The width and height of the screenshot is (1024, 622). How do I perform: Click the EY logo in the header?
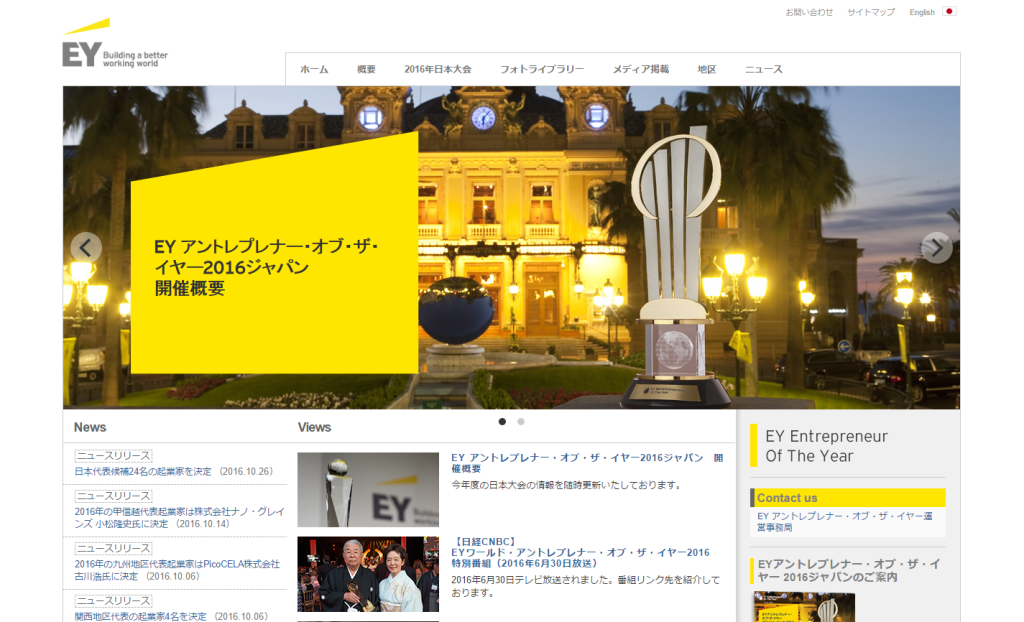click(115, 43)
